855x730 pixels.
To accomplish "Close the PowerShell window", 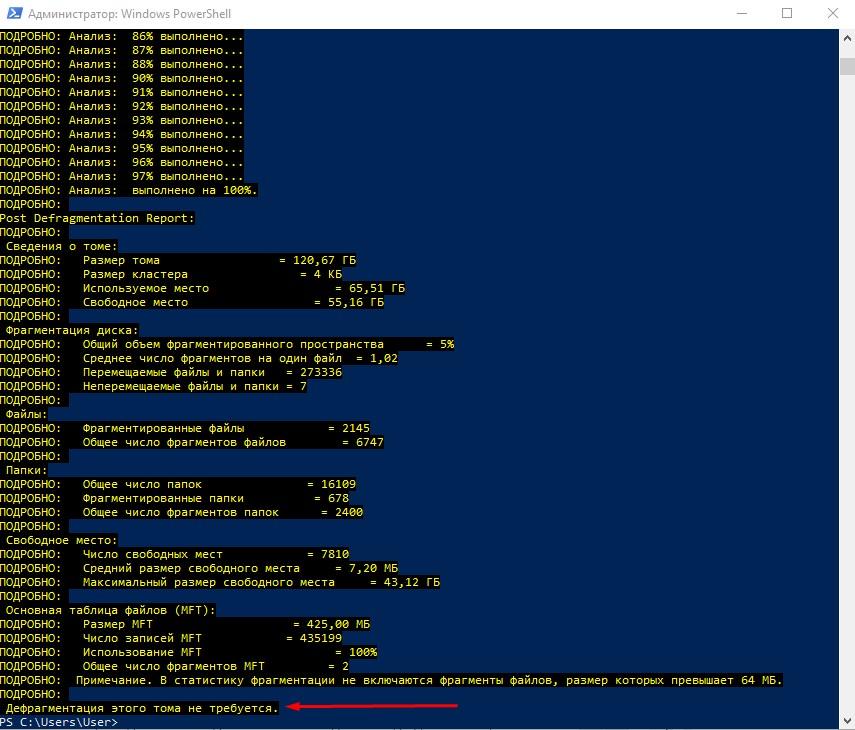I will click(833, 13).
